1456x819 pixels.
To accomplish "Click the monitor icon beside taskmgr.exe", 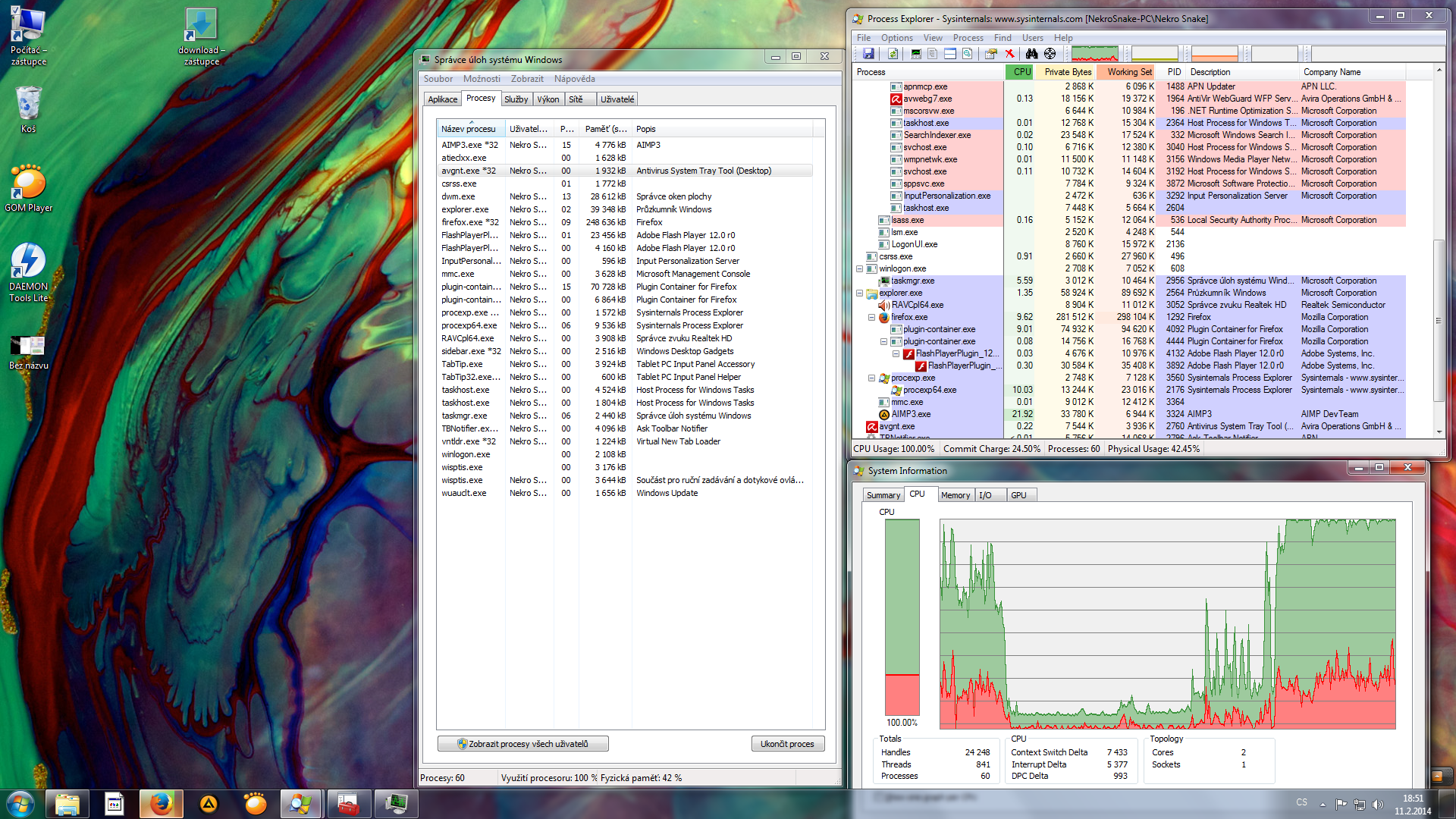I will pyautogui.click(x=884, y=281).
